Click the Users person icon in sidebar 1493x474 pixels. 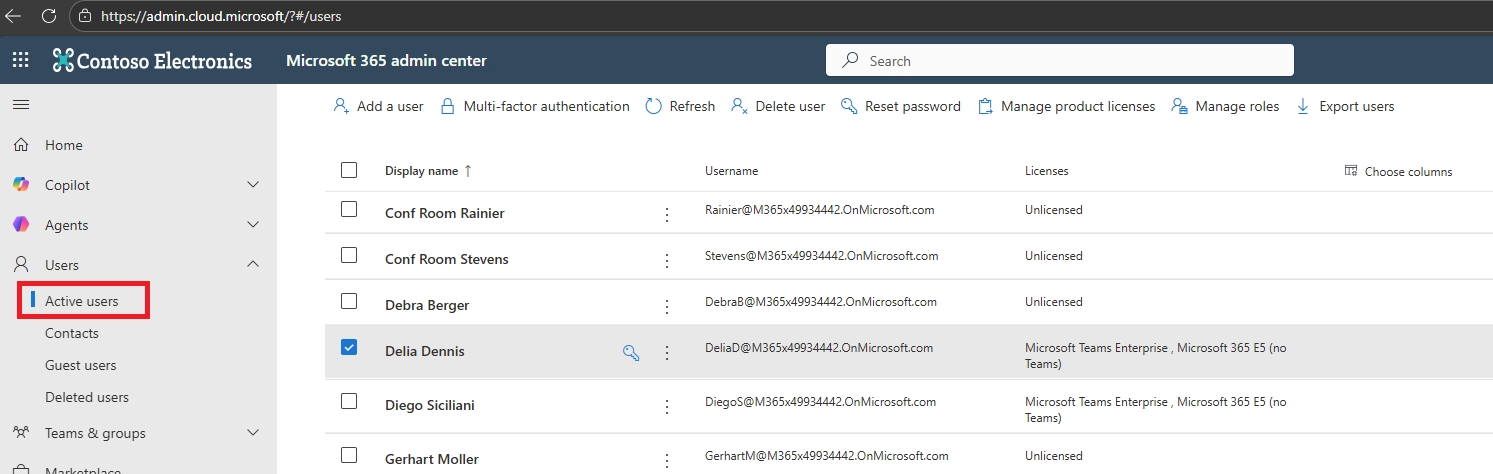point(21,265)
